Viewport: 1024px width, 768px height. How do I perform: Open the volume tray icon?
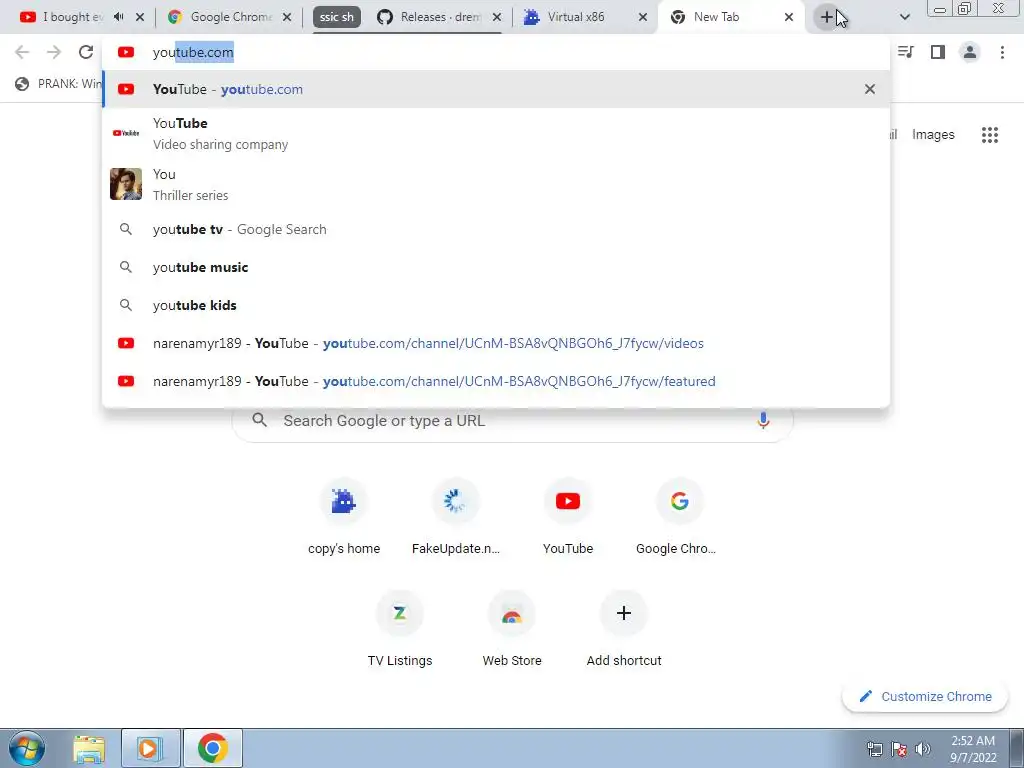923,749
